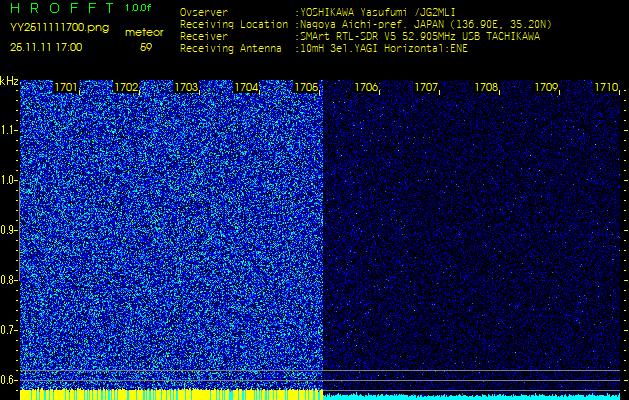Click the 'Ovserver' field label
Viewport: 629px width, 400px height.
coord(204,12)
